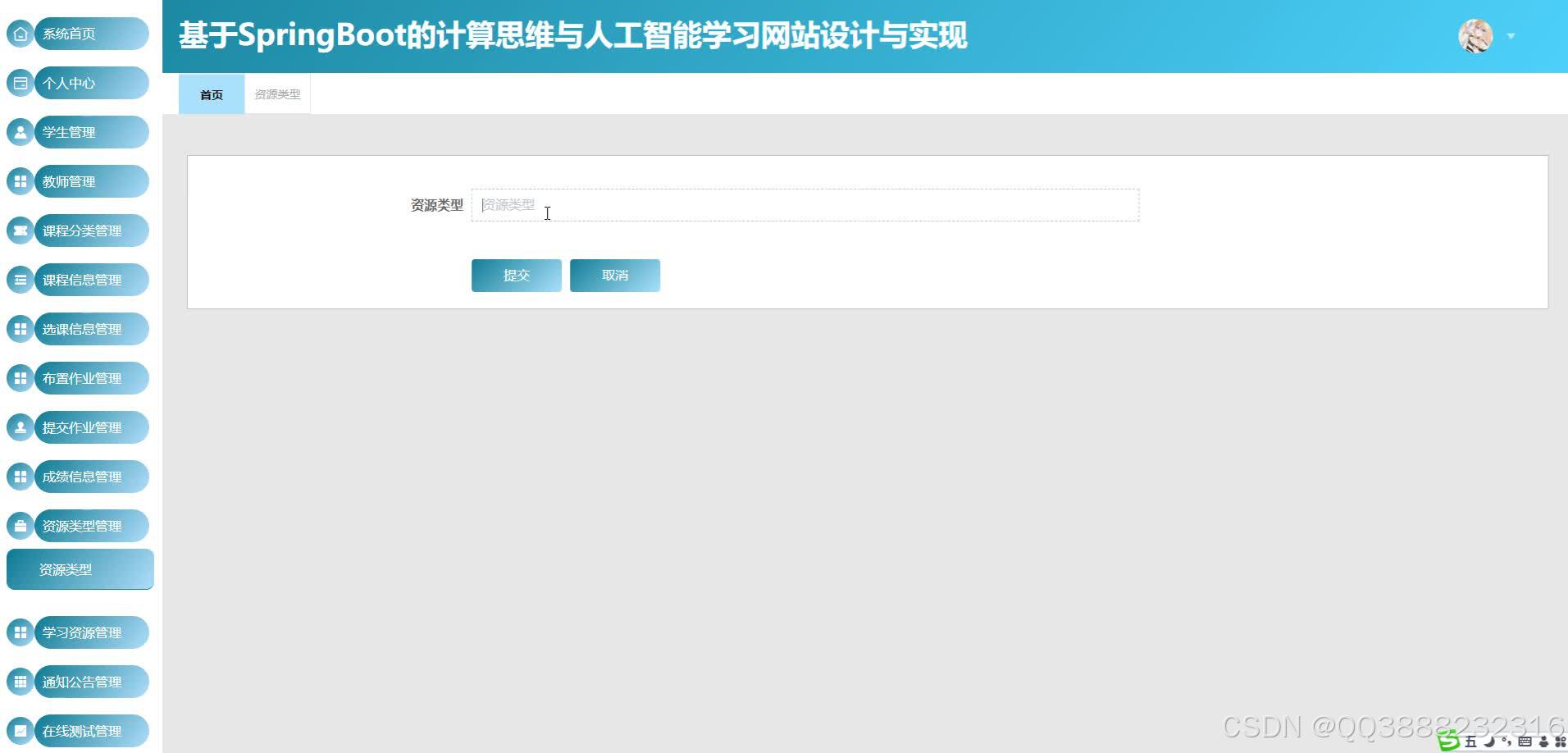This screenshot has height=753, width=1568.
Task: Click the 教师管理 grid icon
Action: 21,181
